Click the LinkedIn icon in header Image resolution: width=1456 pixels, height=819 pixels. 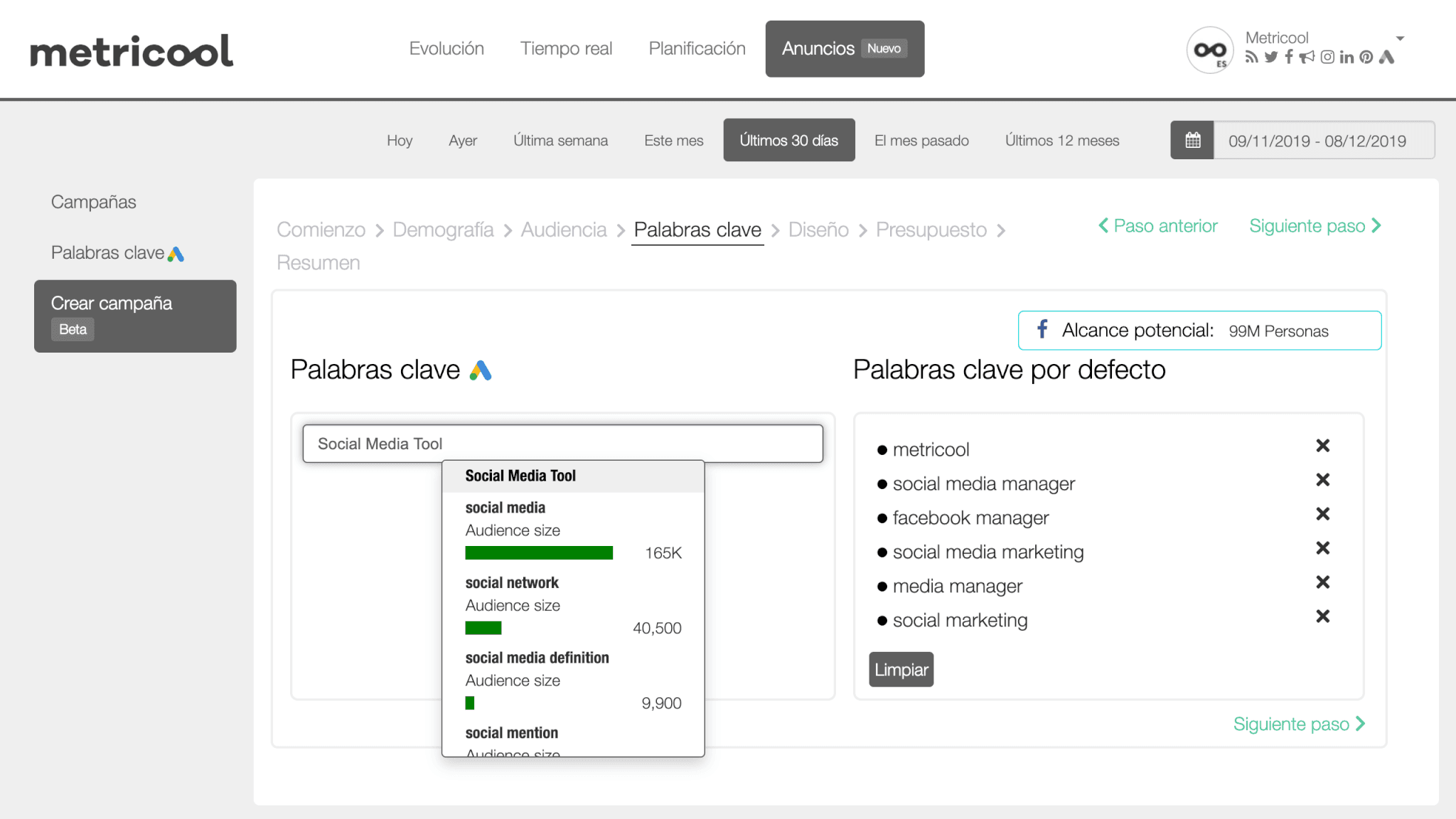1347,57
